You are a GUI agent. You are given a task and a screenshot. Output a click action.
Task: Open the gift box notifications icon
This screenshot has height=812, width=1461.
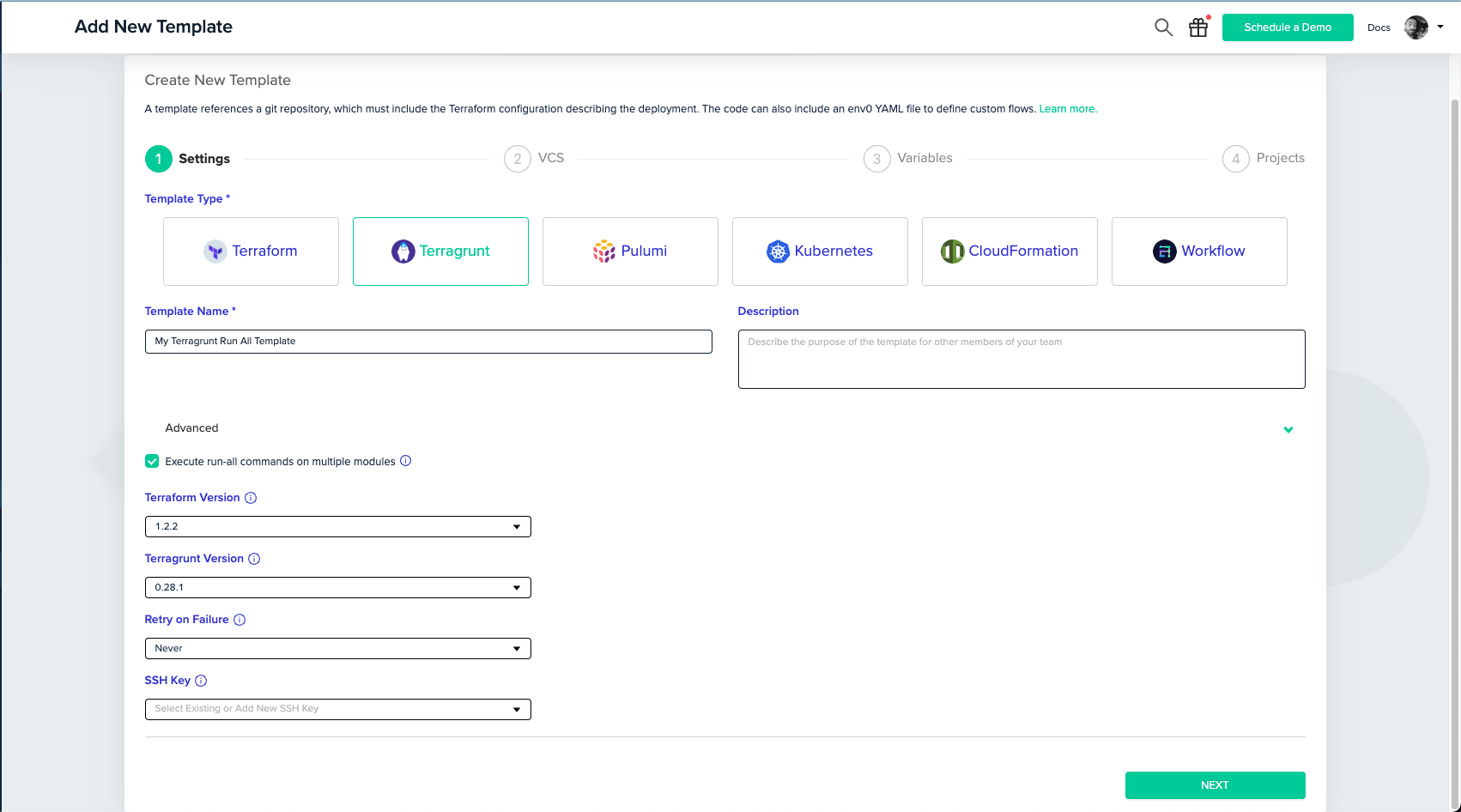pos(1198,27)
